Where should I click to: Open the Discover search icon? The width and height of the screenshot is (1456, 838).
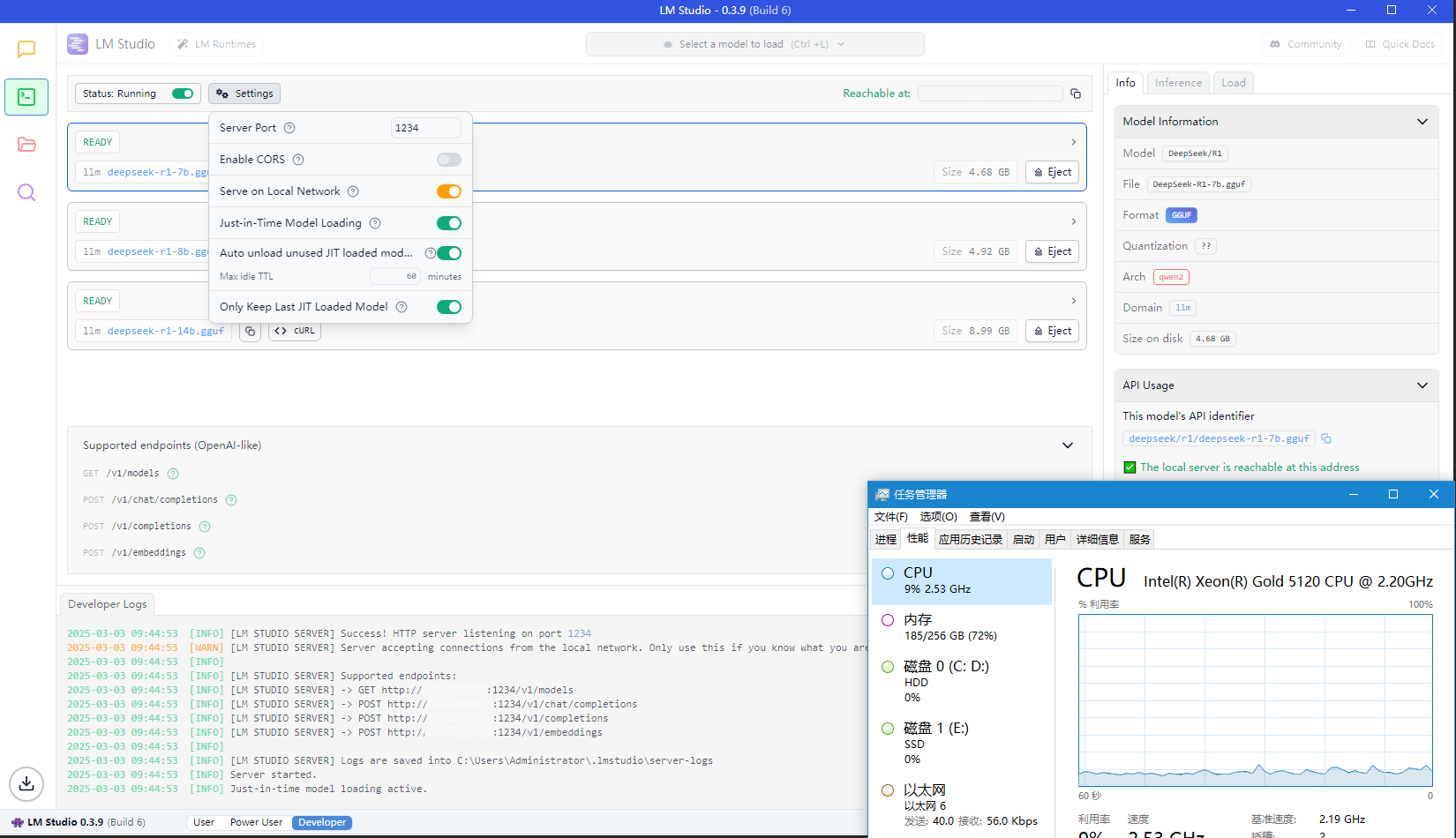tap(26, 192)
